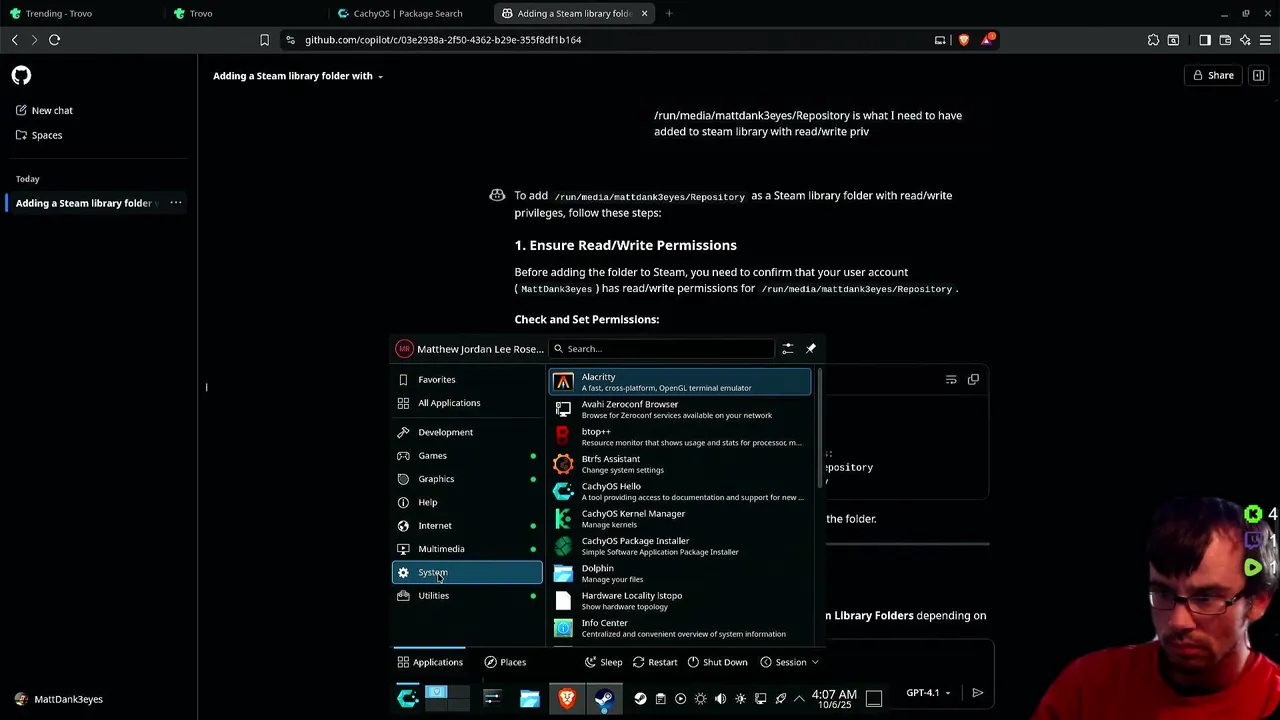Open Brave Rewards icon
This screenshot has width=1280, height=720.
click(x=987, y=40)
